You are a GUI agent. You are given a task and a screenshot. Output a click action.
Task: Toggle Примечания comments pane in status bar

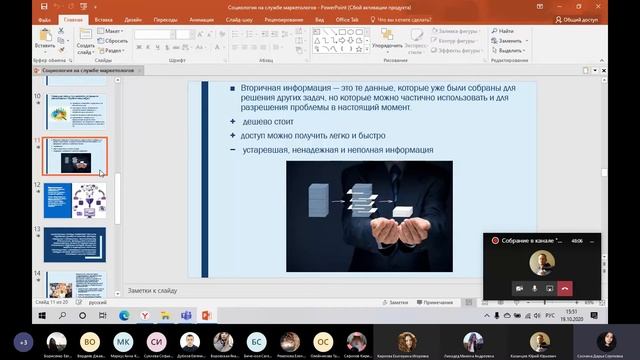pos(435,302)
